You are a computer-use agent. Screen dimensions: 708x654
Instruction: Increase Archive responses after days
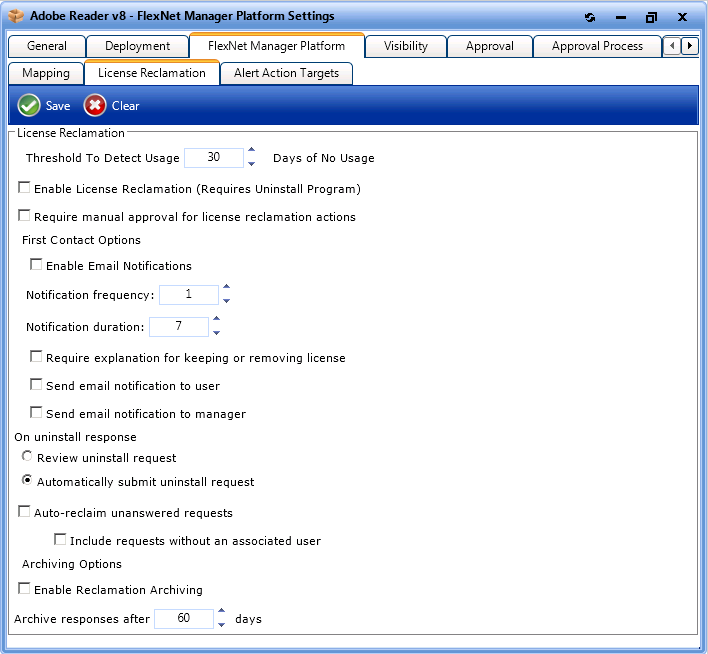point(221,611)
